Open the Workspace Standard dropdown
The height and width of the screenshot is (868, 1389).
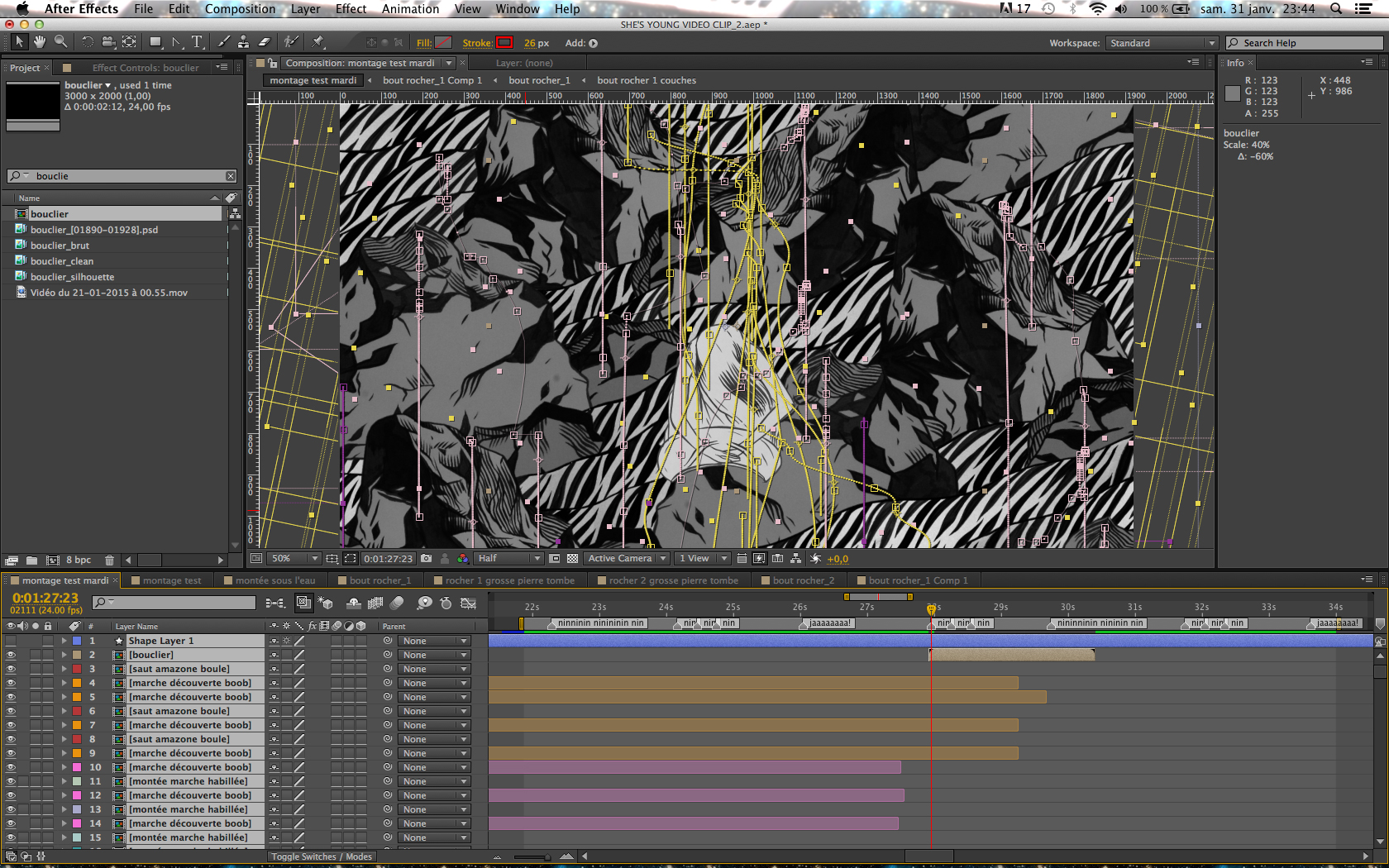[1162, 43]
